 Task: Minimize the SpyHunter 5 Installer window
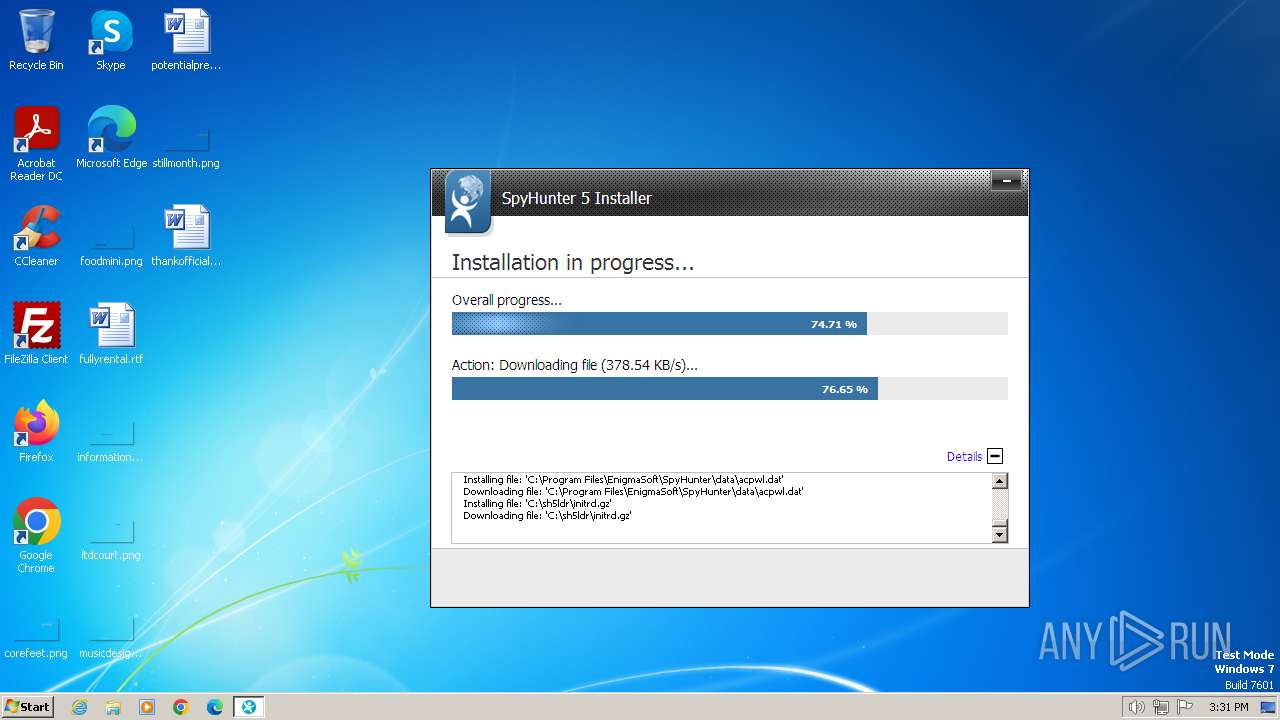tap(1006, 181)
